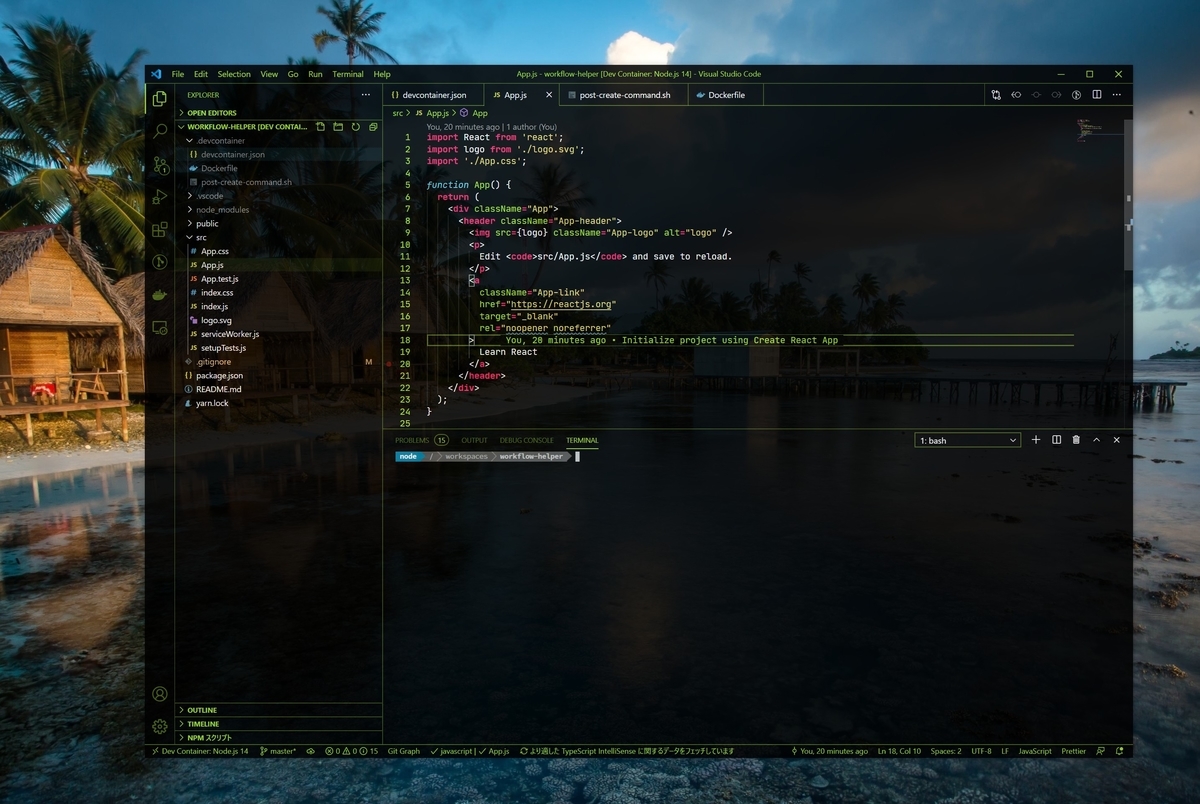Click the feedback icon in status bar
Image resolution: width=1200 pixels, height=804 pixels.
click(1101, 751)
